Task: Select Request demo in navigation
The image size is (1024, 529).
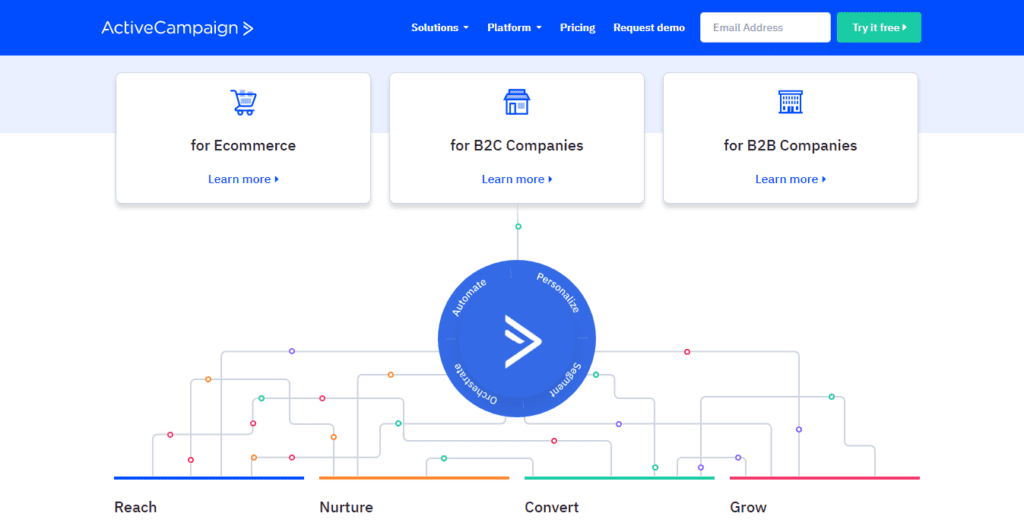Action: (x=648, y=27)
